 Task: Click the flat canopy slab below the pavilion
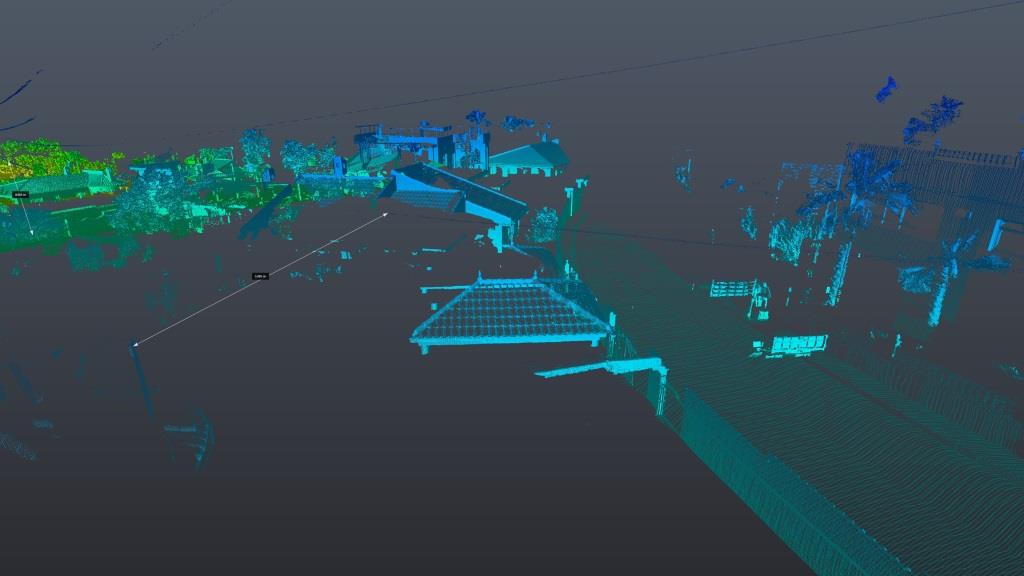(x=598, y=368)
